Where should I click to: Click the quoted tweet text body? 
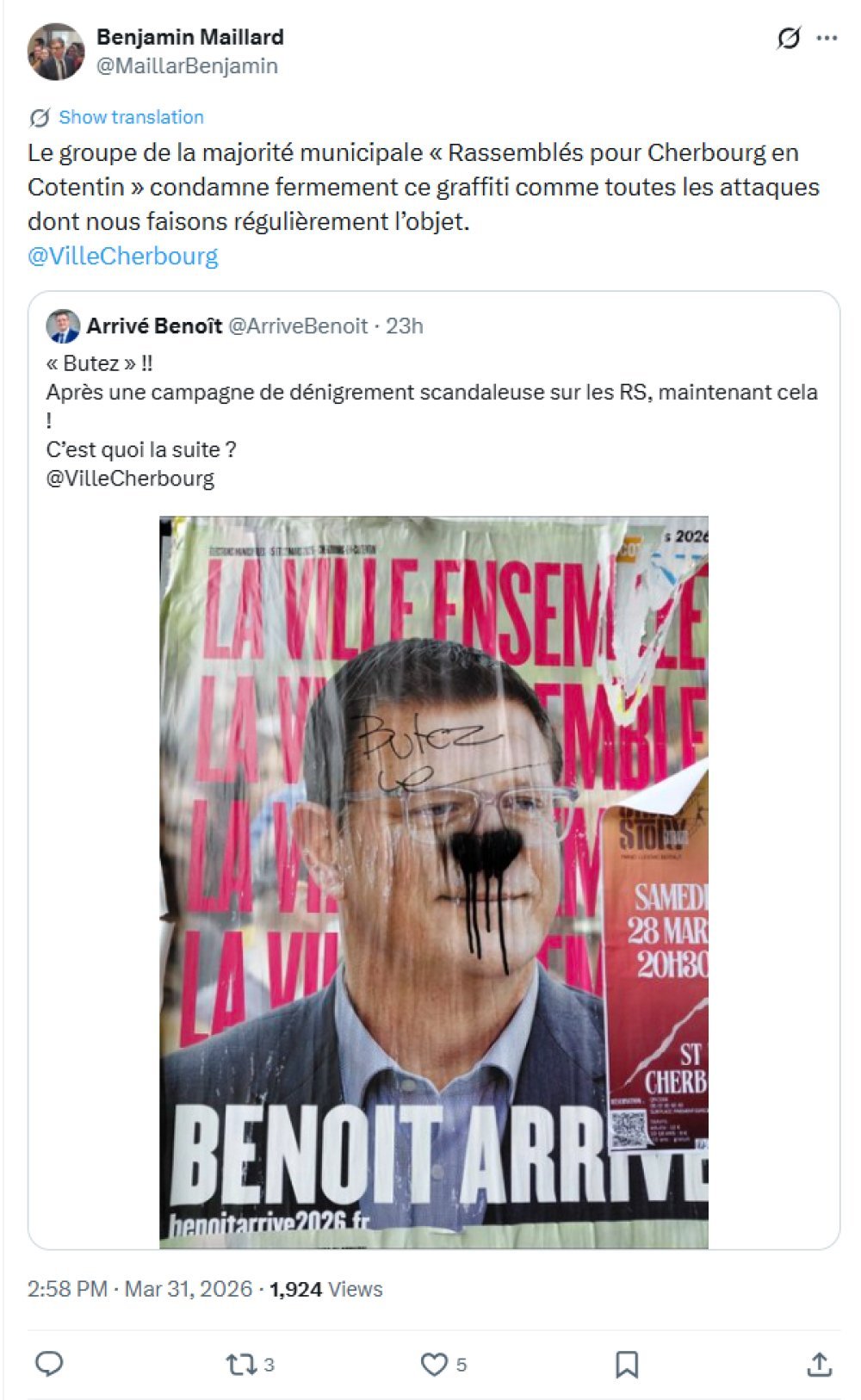pyautogui.click(x=432, y=420)
